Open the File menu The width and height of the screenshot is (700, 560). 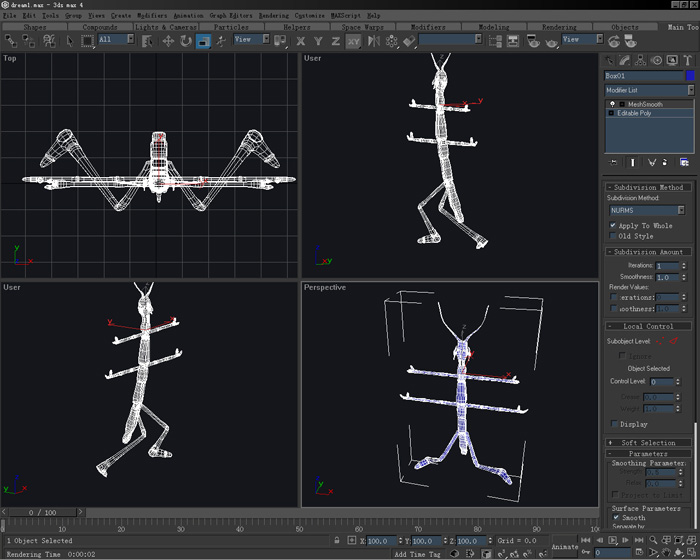[9, 16]
